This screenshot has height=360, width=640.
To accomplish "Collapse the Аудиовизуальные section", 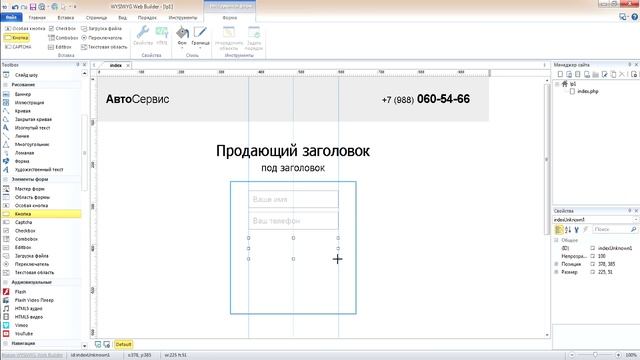I will tap(6, 282).
